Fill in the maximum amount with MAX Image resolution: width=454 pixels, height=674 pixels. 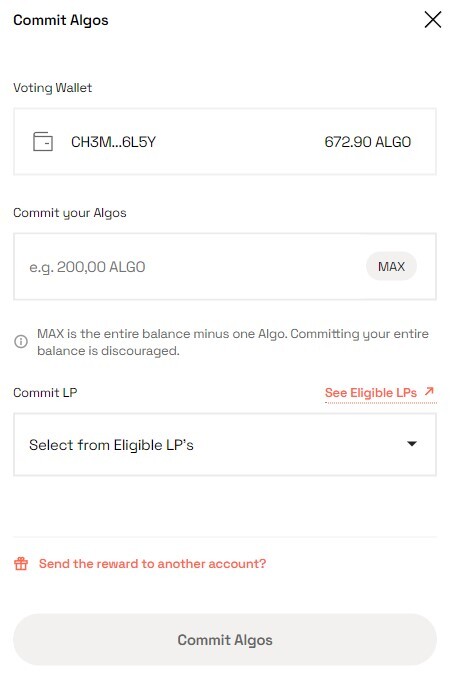point(391,267)
